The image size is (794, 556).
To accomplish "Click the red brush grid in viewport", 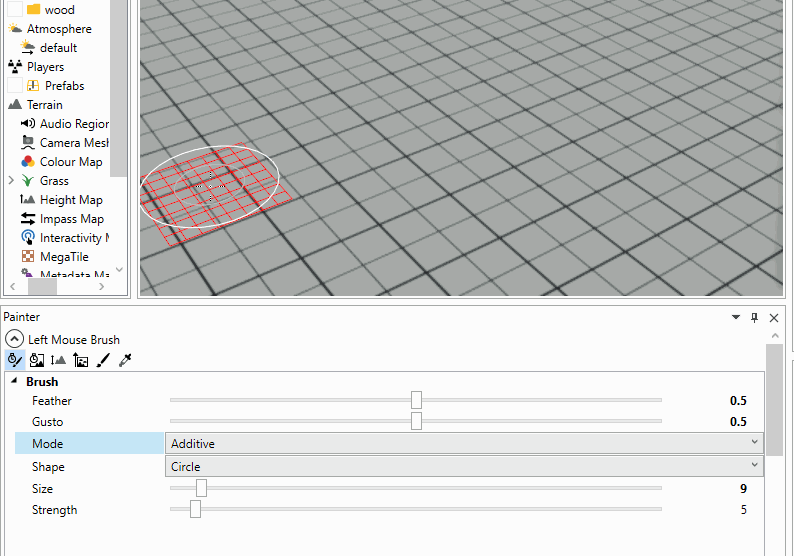I will pos(216,194).
